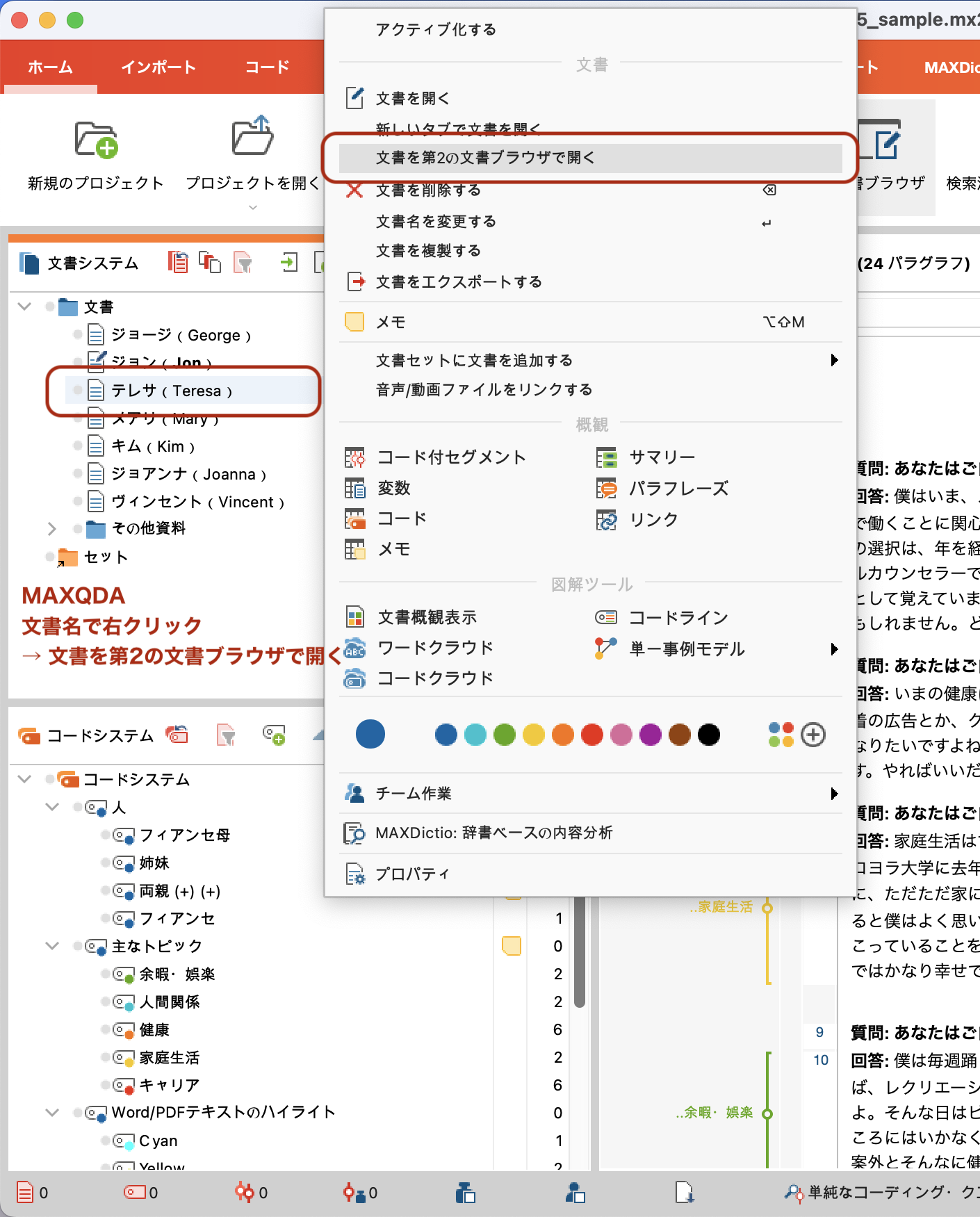This screenshot has height=1217, width=980.
Task: Choose アクティブ化する in context menu
Action: tap(436, 29)
